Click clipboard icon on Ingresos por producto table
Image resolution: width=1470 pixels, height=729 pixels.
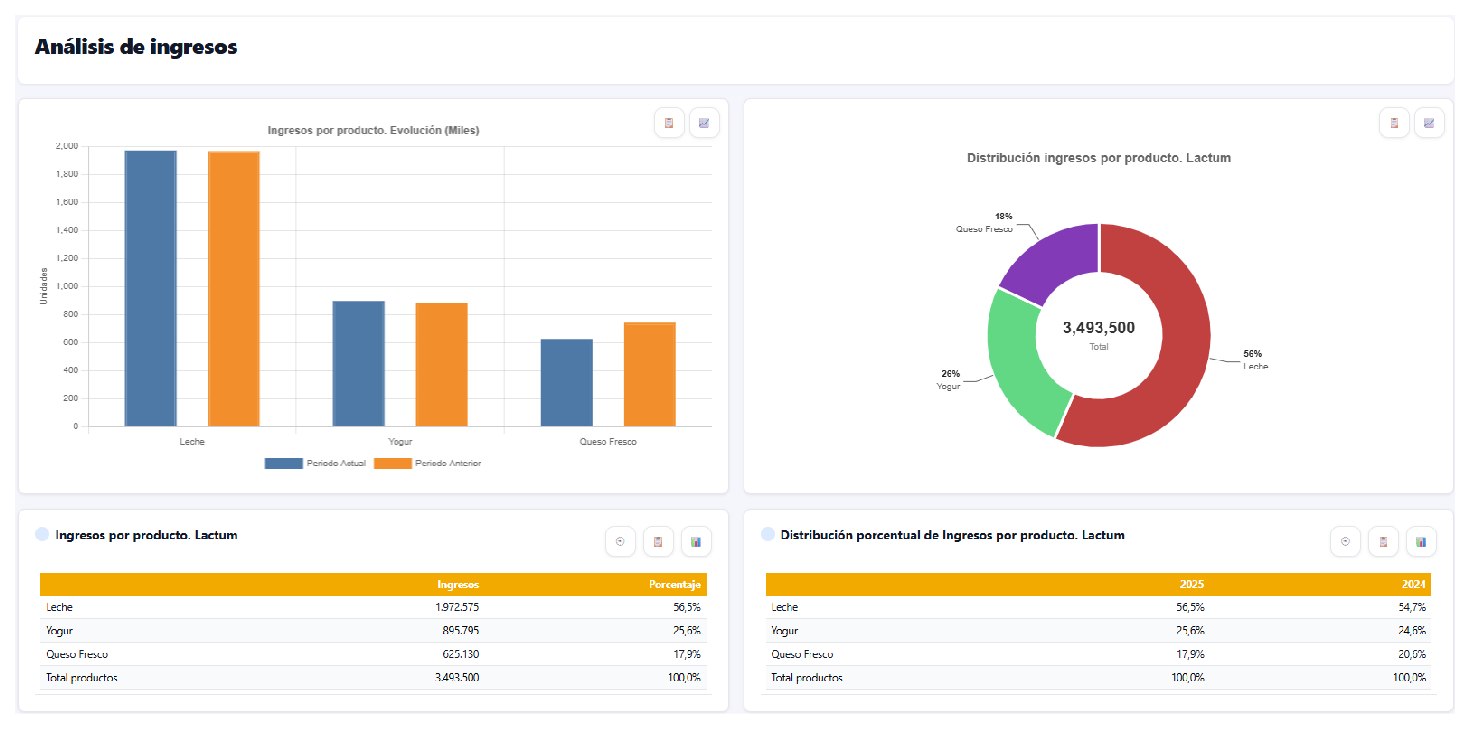tap(658, 542)
